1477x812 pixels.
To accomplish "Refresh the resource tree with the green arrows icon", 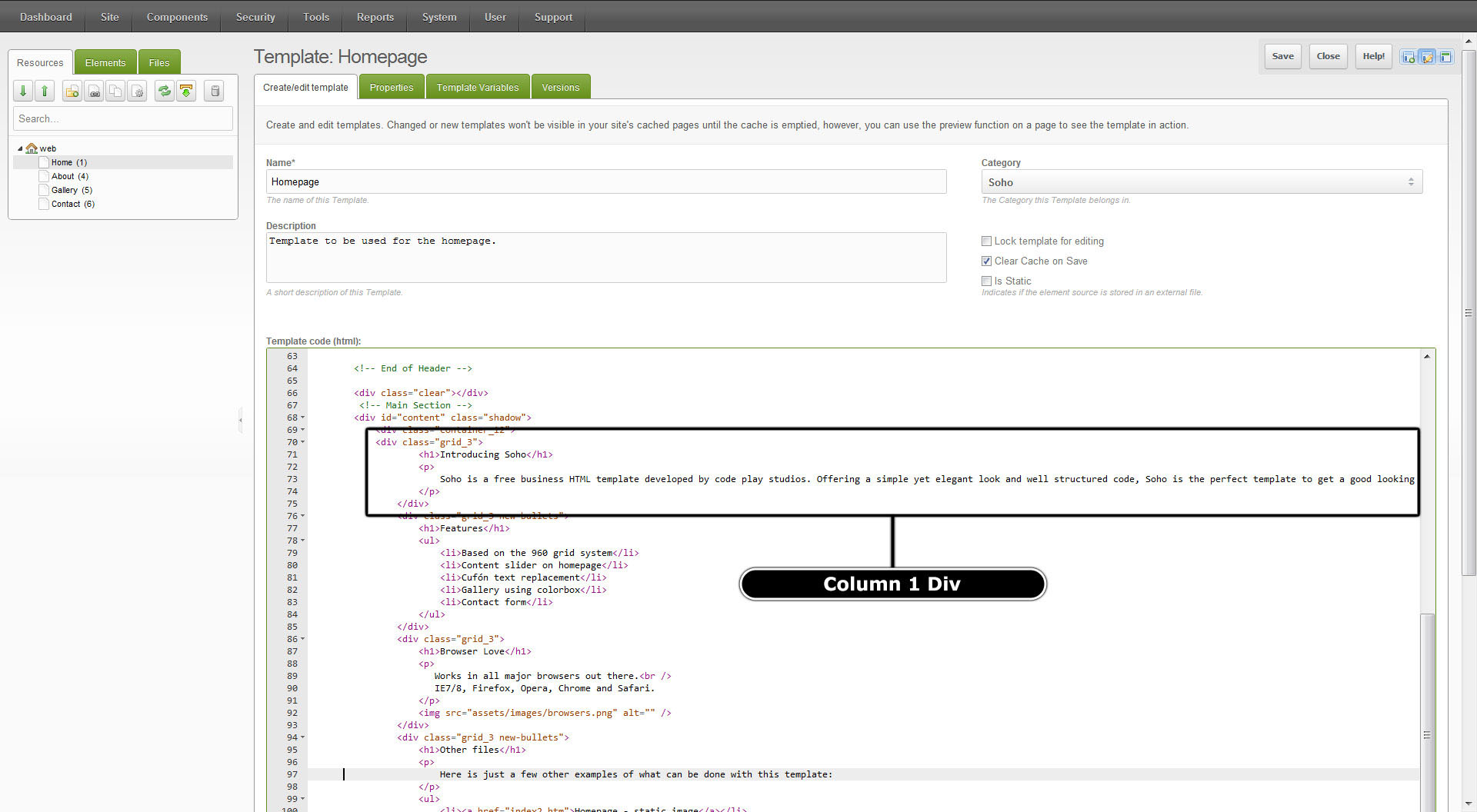I will (x=165, y=92).
